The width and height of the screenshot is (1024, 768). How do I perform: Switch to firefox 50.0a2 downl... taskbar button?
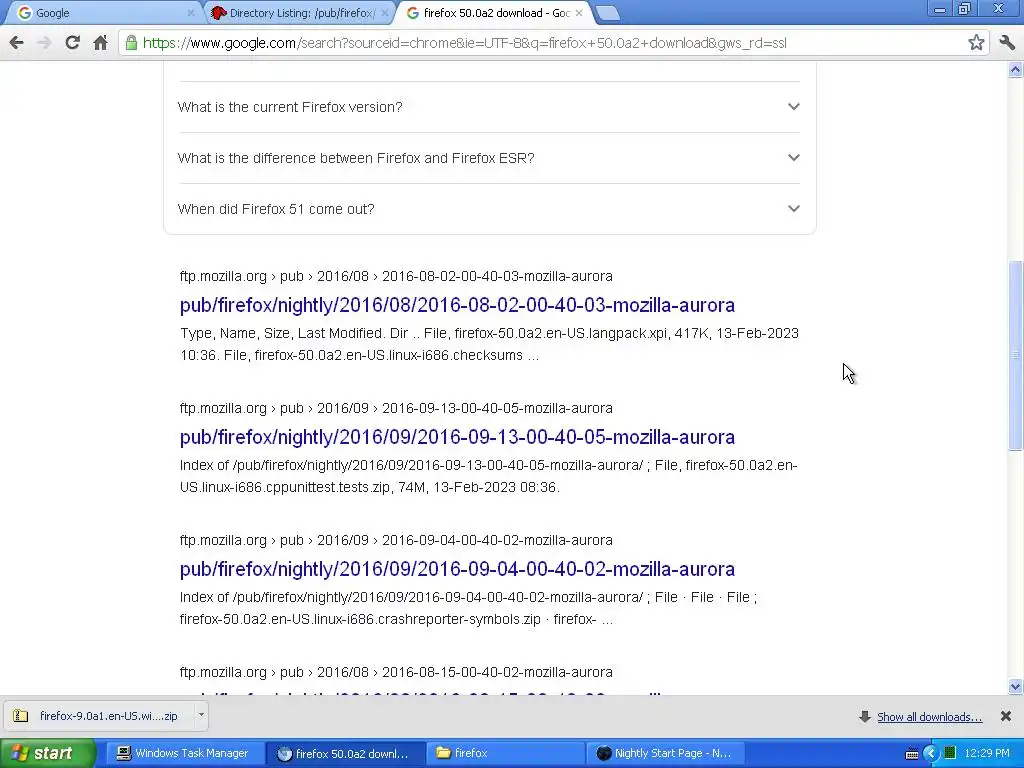click(345, 753)
